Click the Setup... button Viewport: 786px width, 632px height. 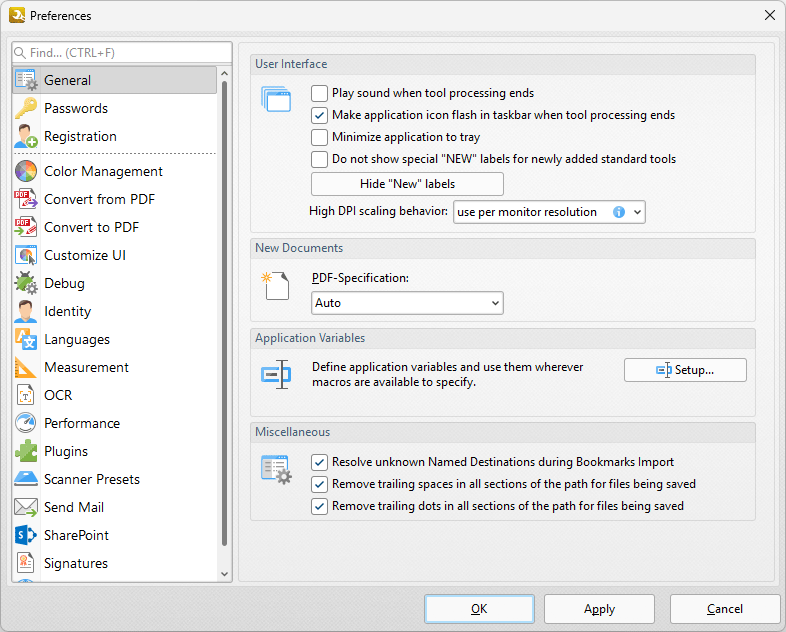(685, 370)
